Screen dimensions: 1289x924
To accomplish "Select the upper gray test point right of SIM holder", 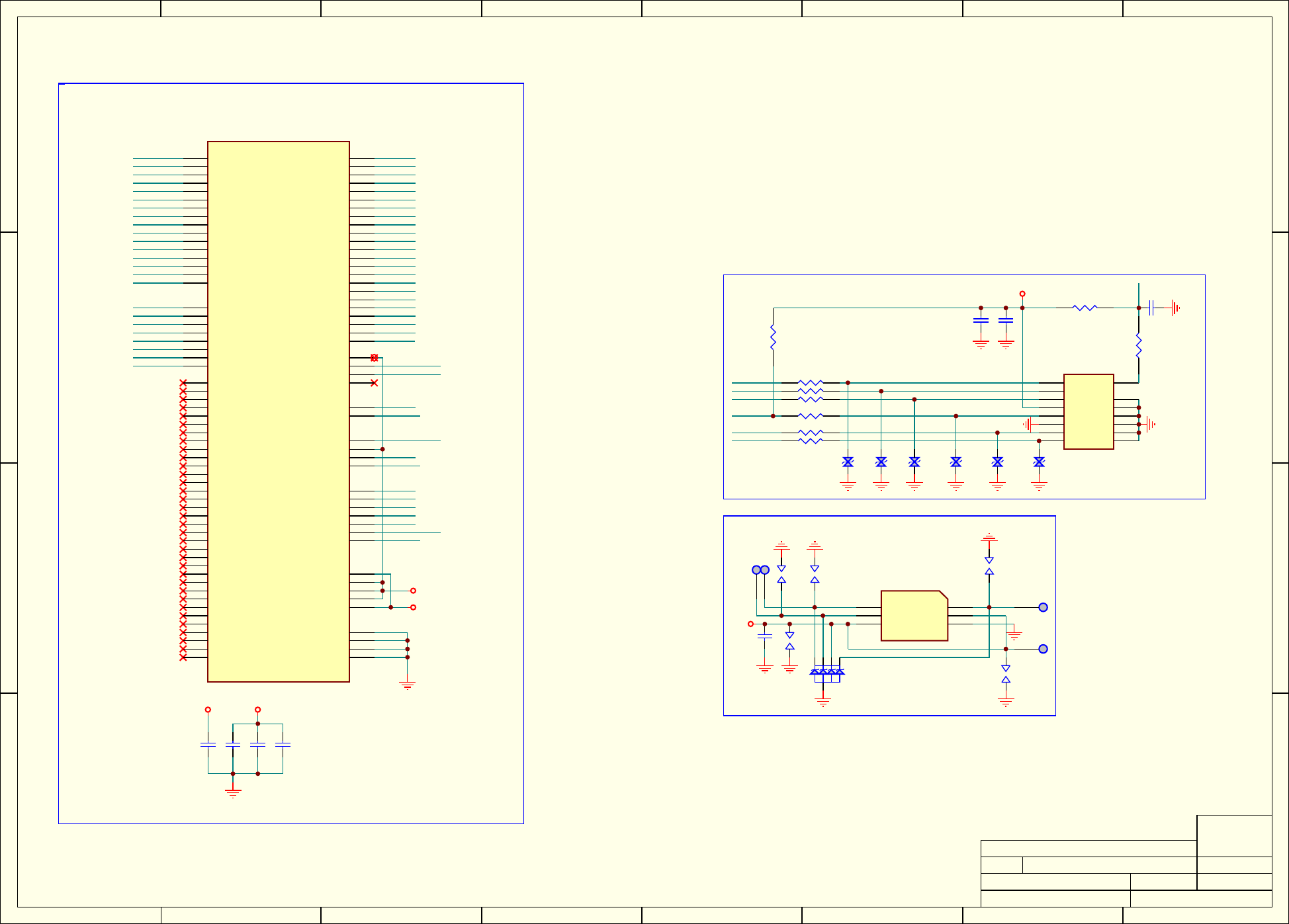I will click(x=1043, y=607).
